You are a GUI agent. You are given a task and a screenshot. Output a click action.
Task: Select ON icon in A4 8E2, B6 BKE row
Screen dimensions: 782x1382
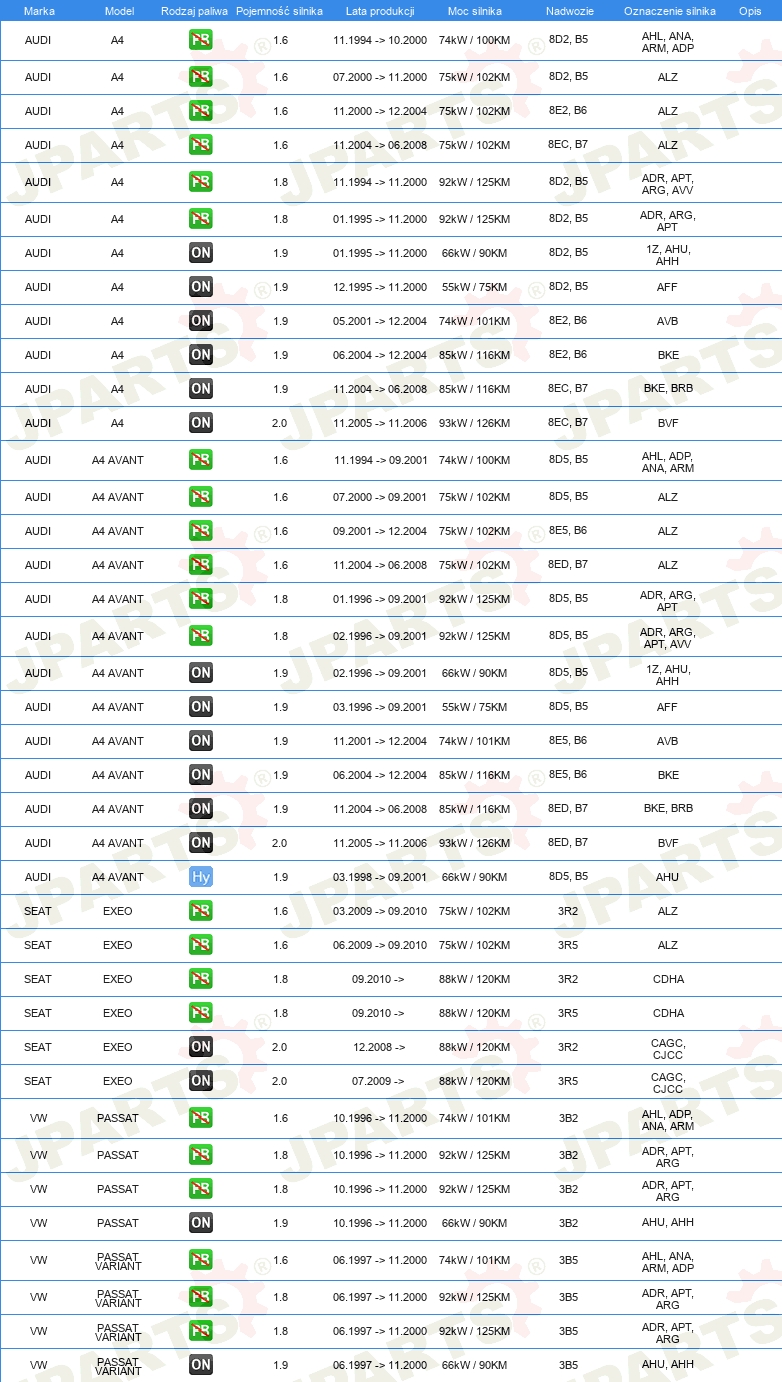(x=201, y=355)
